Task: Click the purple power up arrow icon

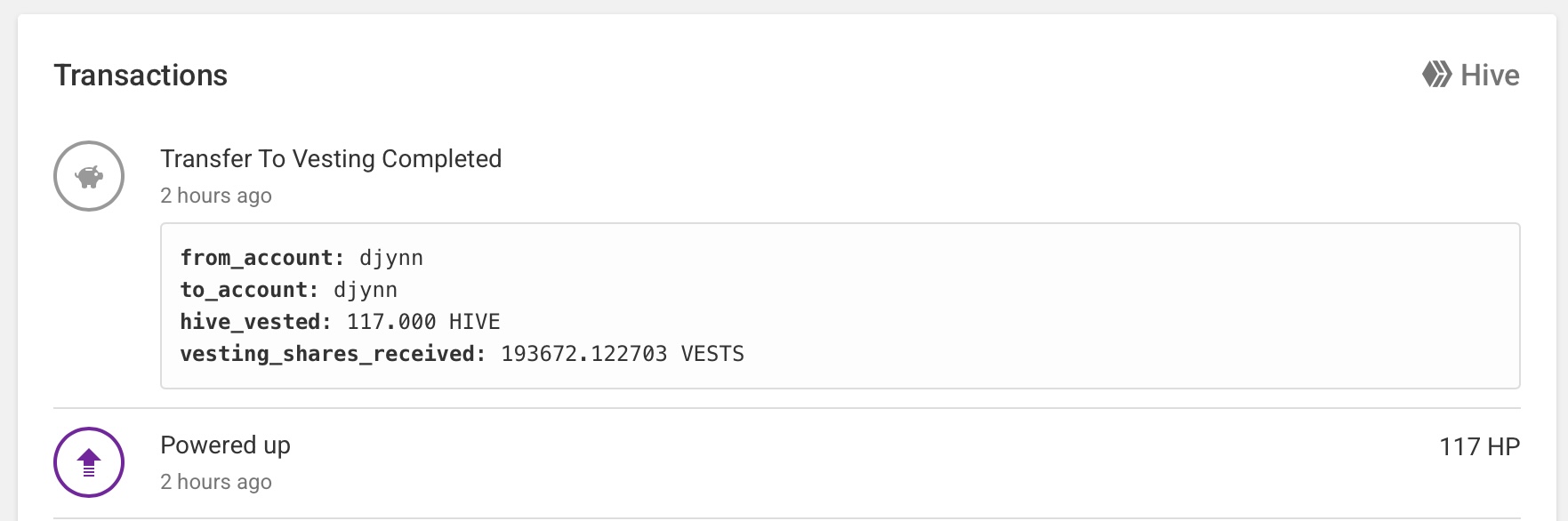Action: coord(89,462)
